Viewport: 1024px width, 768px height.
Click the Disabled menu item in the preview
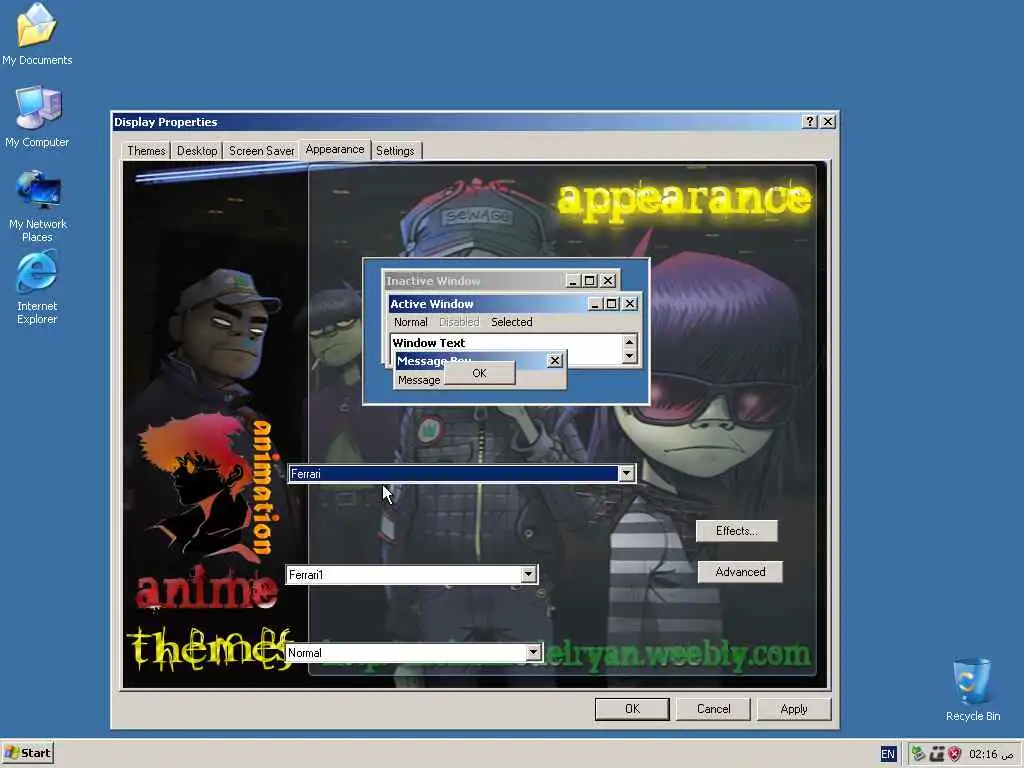tap(459, 322)
